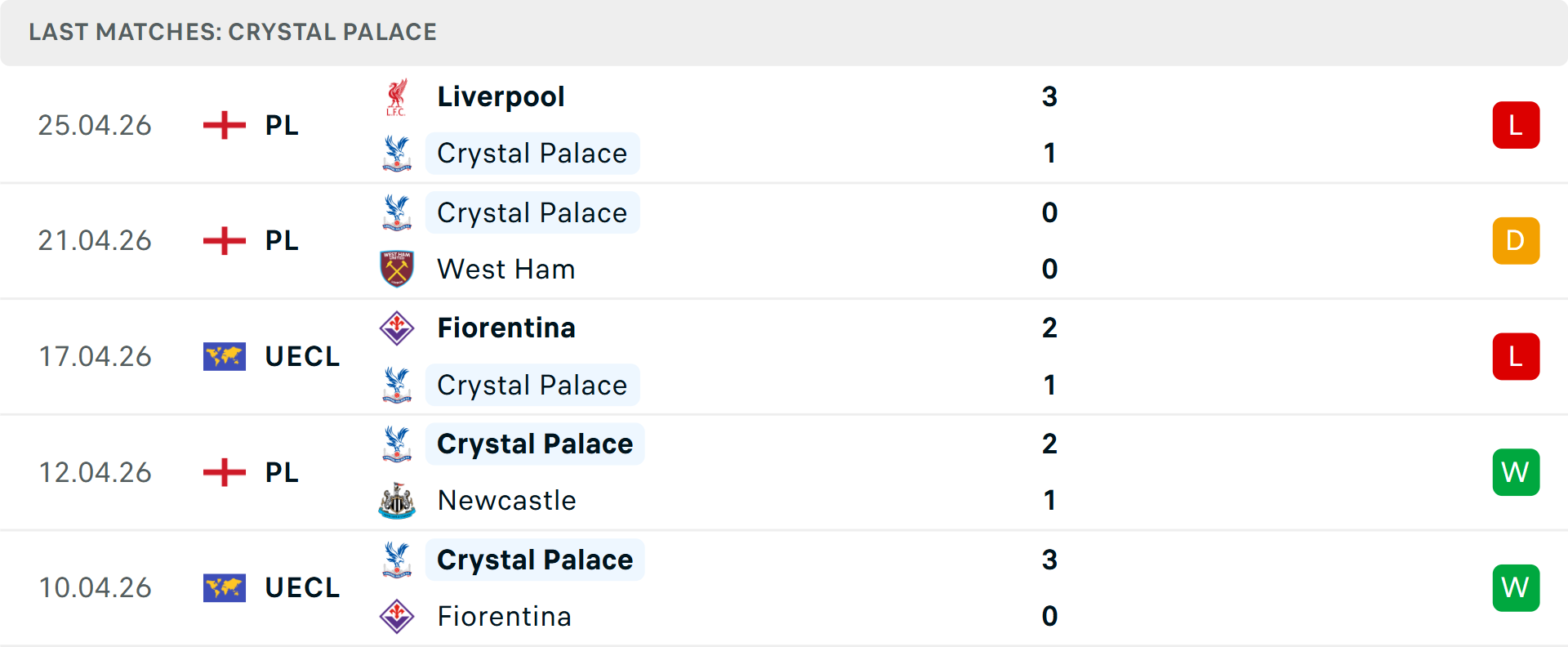This screenshot has height=647, width=1568.
Task: Click the West Ham team name
Action: tap(506, 269)
